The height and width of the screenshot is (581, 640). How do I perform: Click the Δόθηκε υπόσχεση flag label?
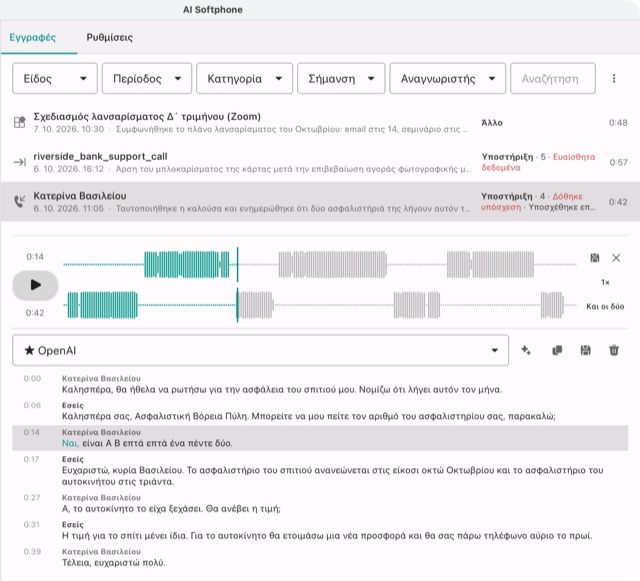532,202
